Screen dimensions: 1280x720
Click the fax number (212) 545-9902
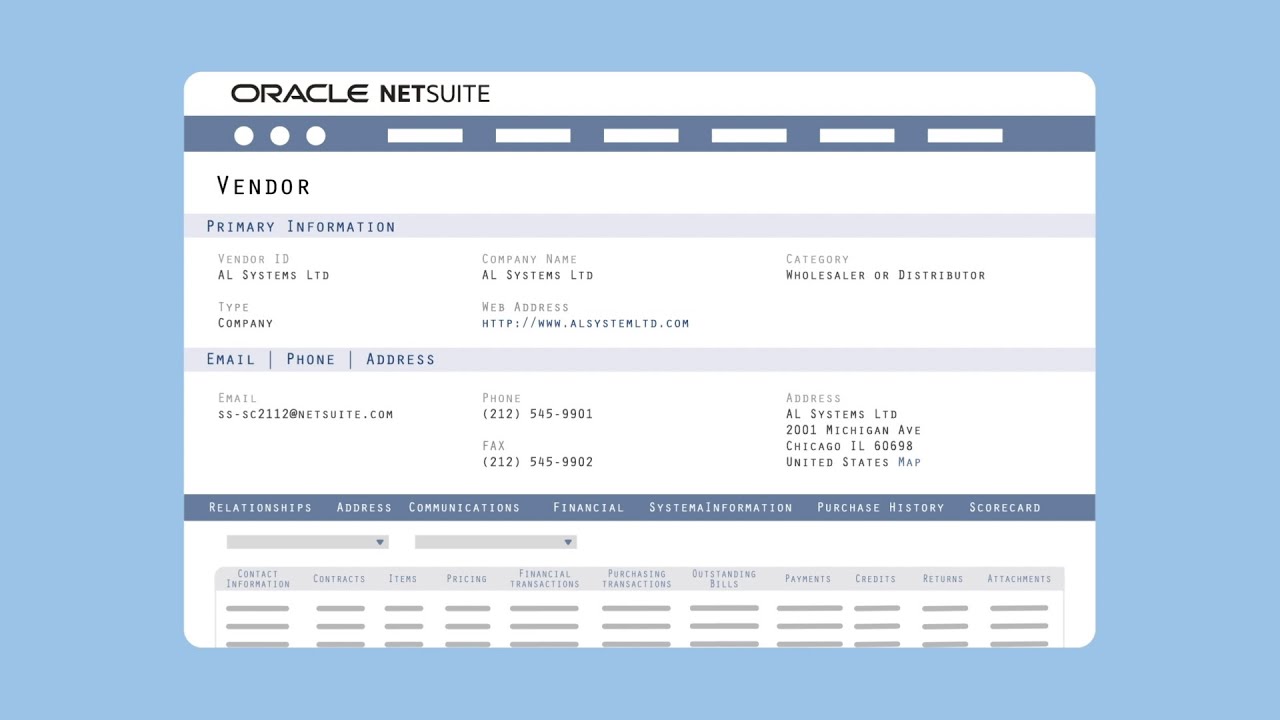[x=537, y=462]
